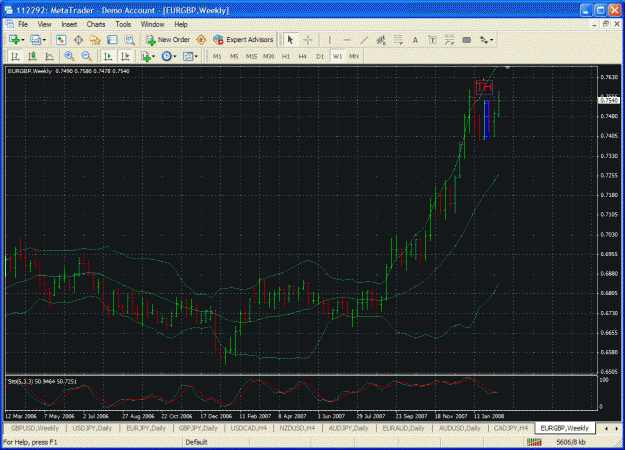
Task: Select the Rectangle shape tool
Action: (x=466, y=40)
